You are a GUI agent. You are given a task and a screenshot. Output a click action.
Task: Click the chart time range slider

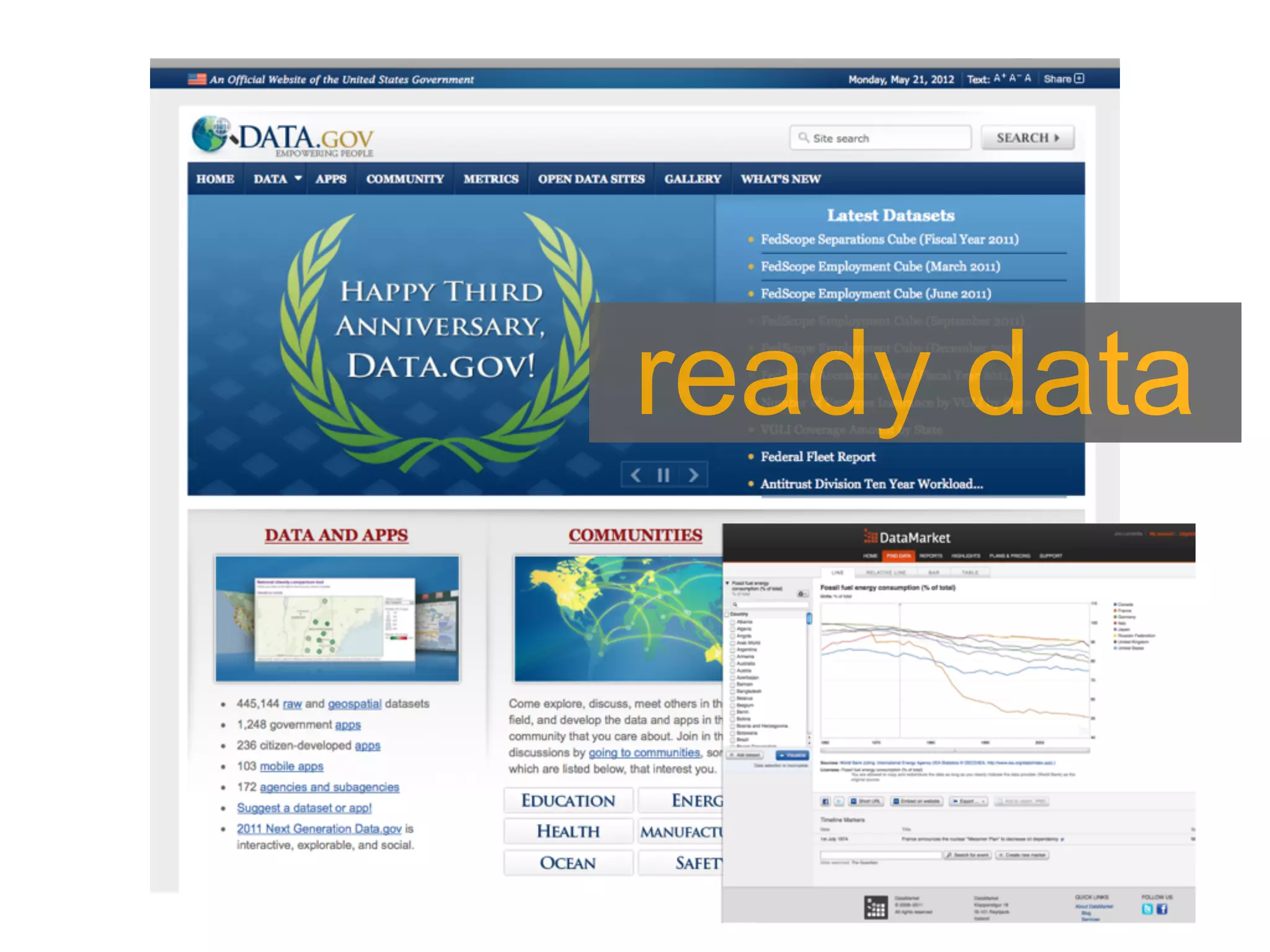point(955,751)
